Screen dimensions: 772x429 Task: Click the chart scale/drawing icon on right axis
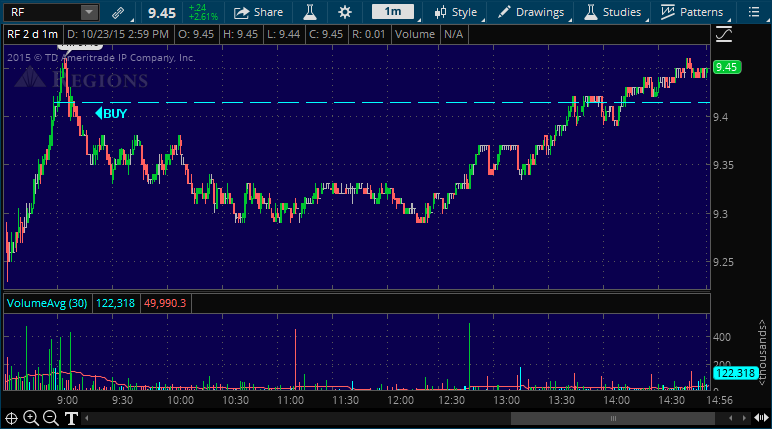click(724, 34)
